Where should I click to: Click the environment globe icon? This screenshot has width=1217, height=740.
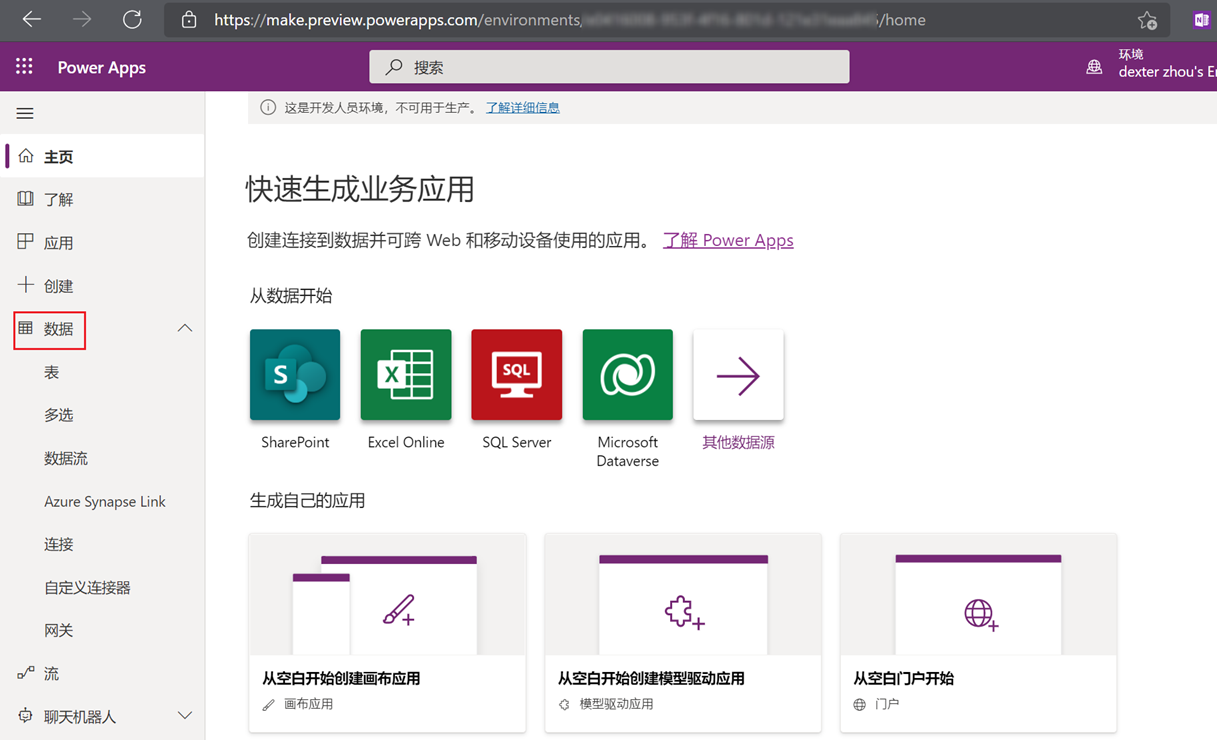point(1095,67)
